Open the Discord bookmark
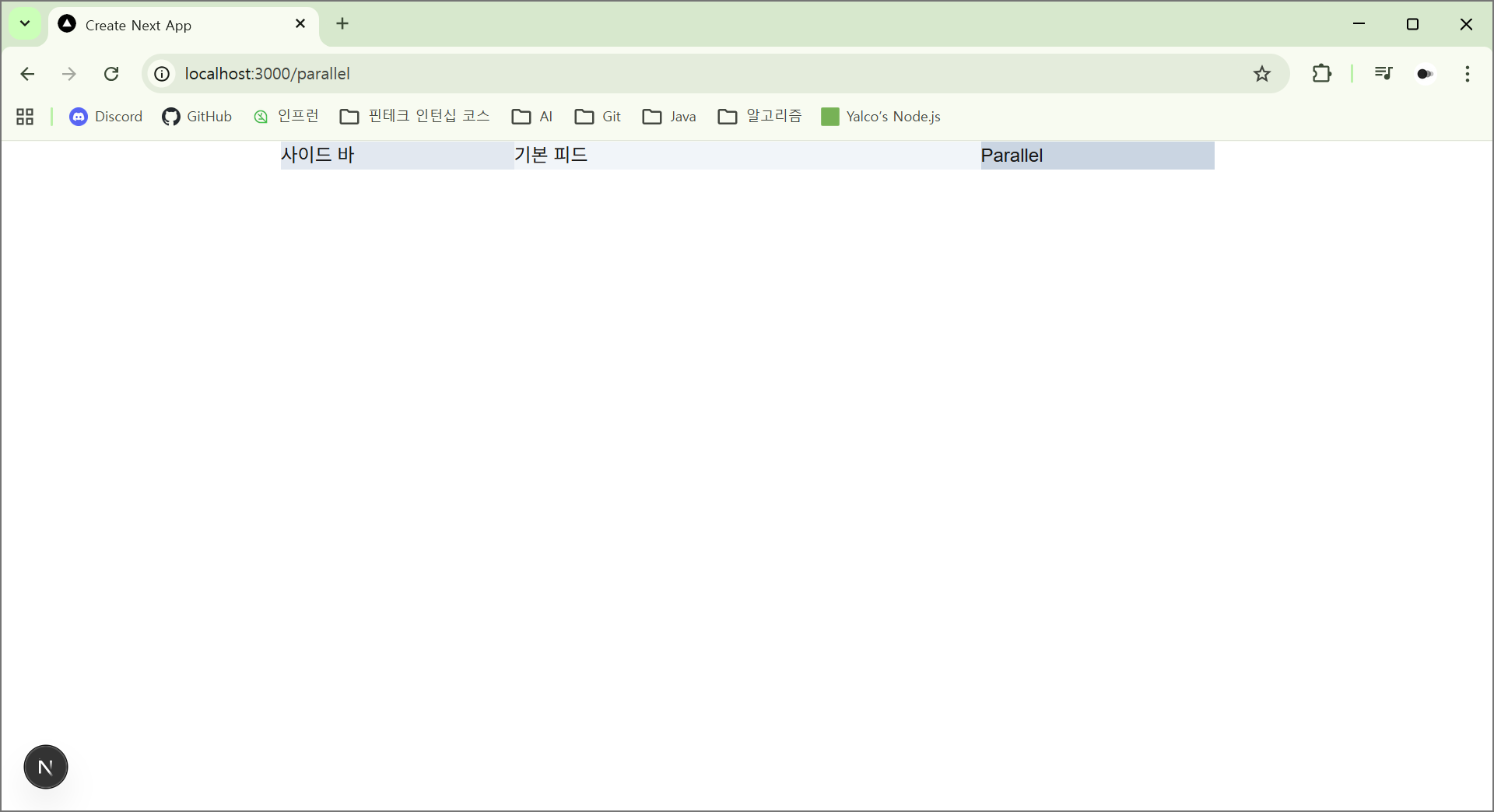The width and height of the screenshot is (1494, 812). point(107,117)
